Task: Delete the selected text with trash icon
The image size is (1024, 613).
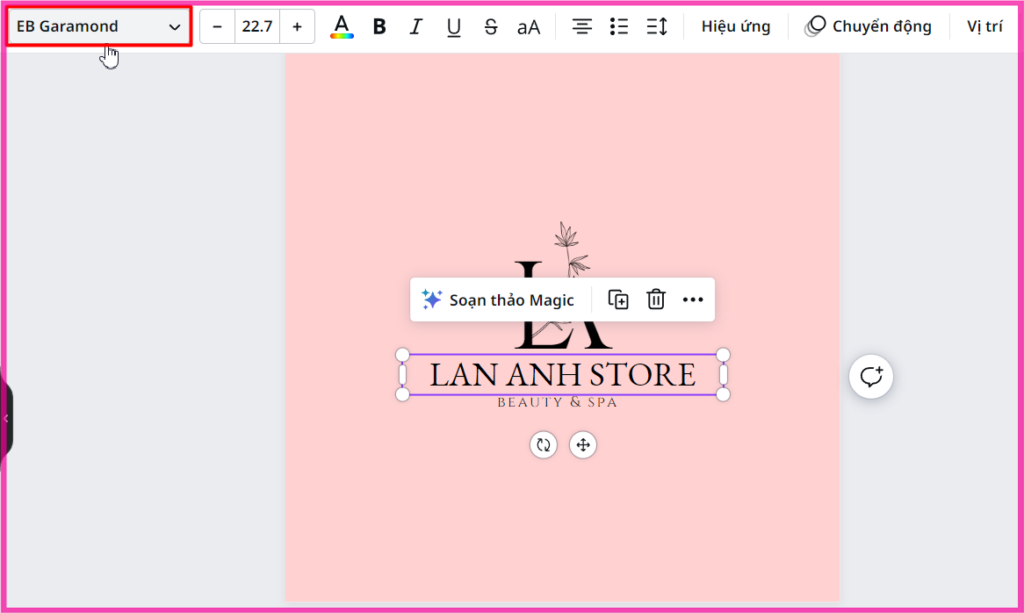Action: pos(656,300)
